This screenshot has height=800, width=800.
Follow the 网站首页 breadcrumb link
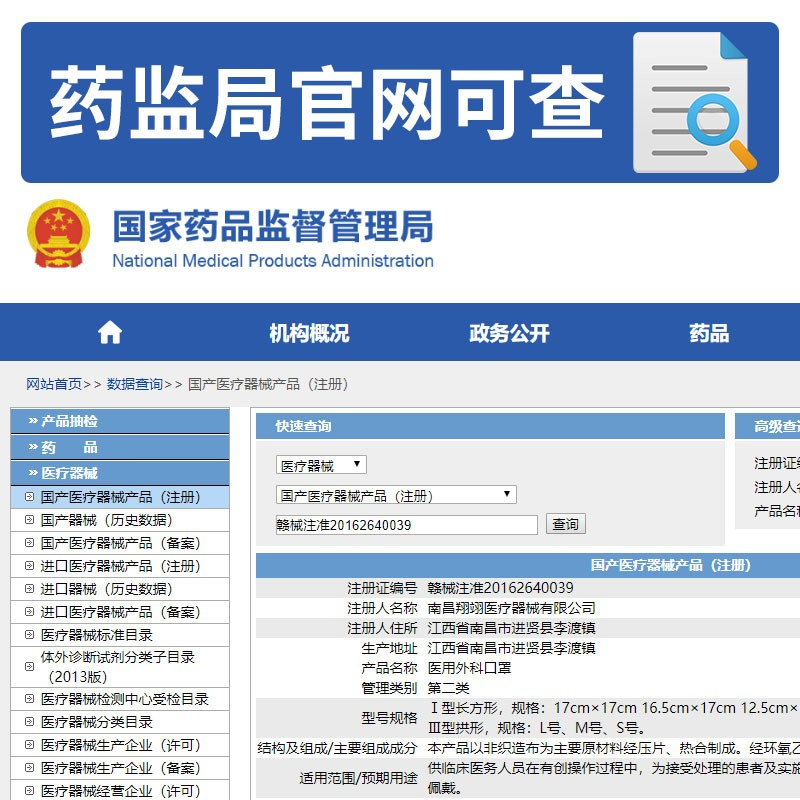[x=54, y=384]
